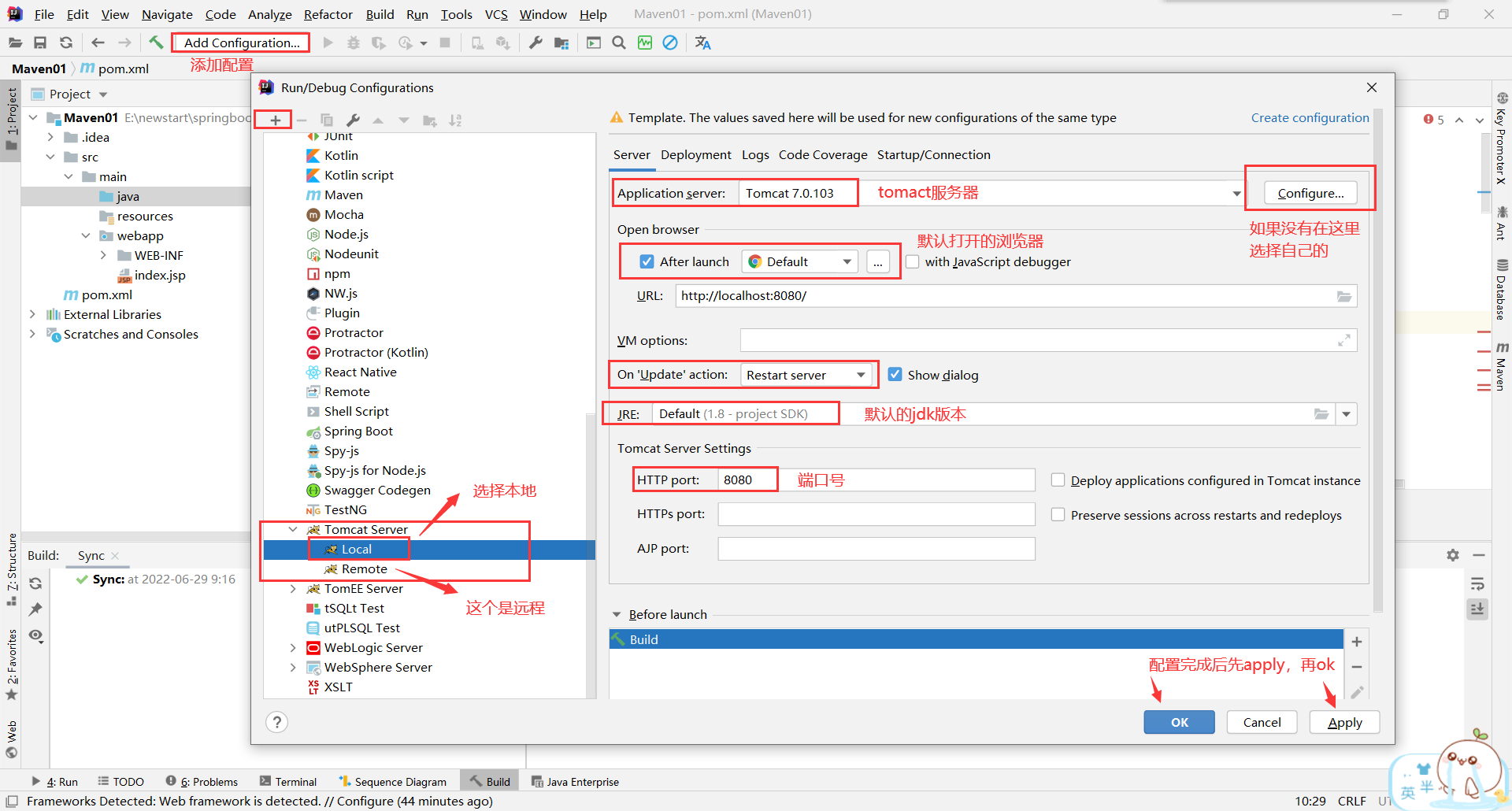This screenshot has width=1512, height=811.
Task: Open the Search Everywhere magnifier icon
Action: pyautogui.click(x=619, y=43)
